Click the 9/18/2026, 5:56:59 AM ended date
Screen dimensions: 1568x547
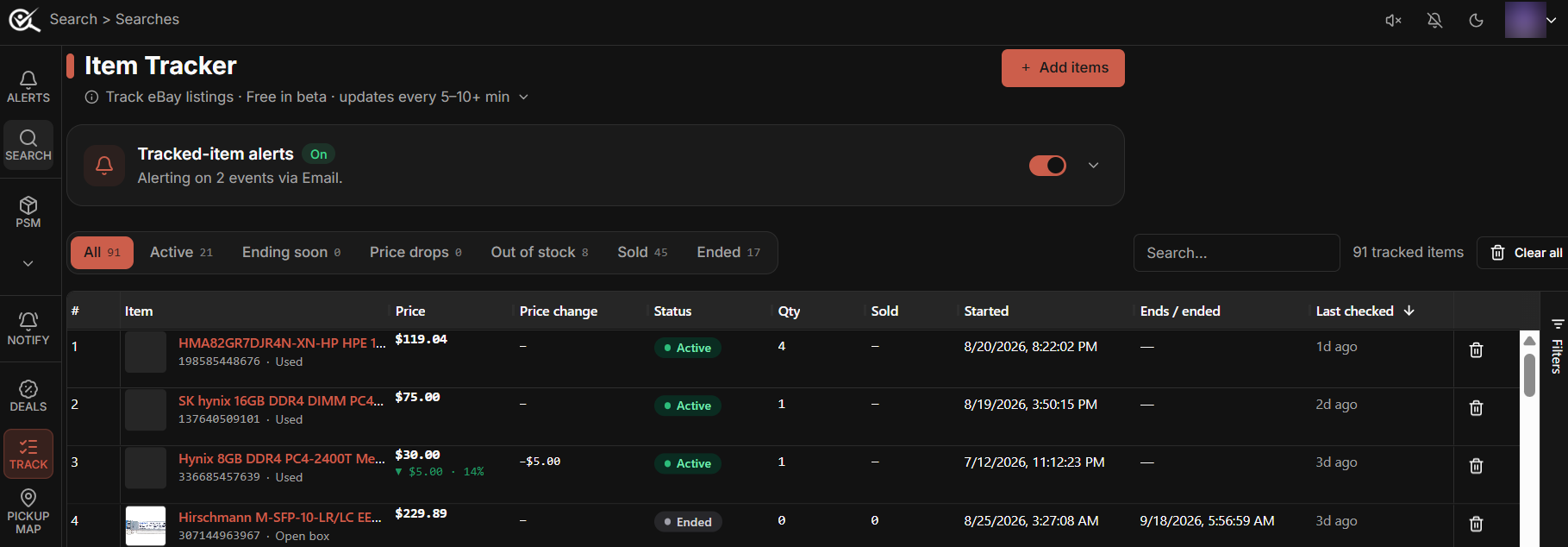(x=1207, y=521)
